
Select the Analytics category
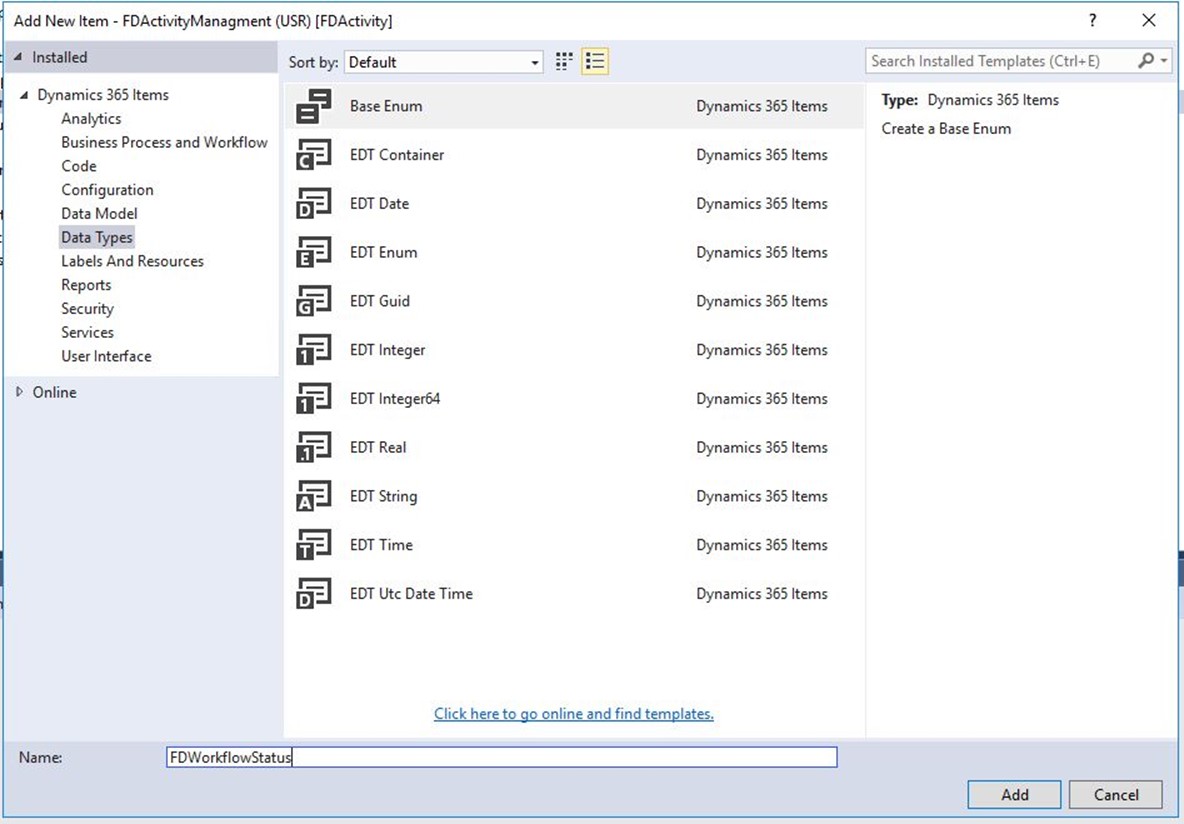coord(91,119)
